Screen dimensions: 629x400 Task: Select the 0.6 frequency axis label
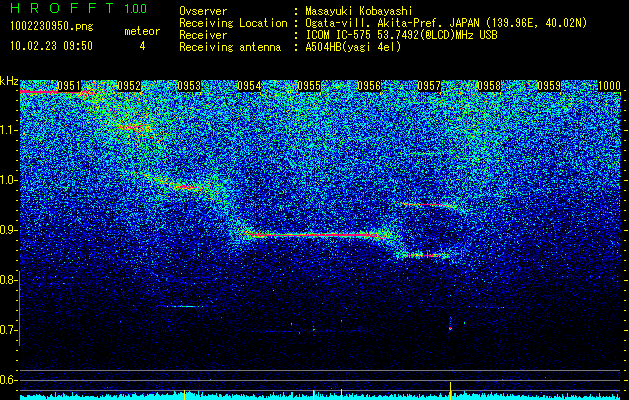[x=8, y=380]
